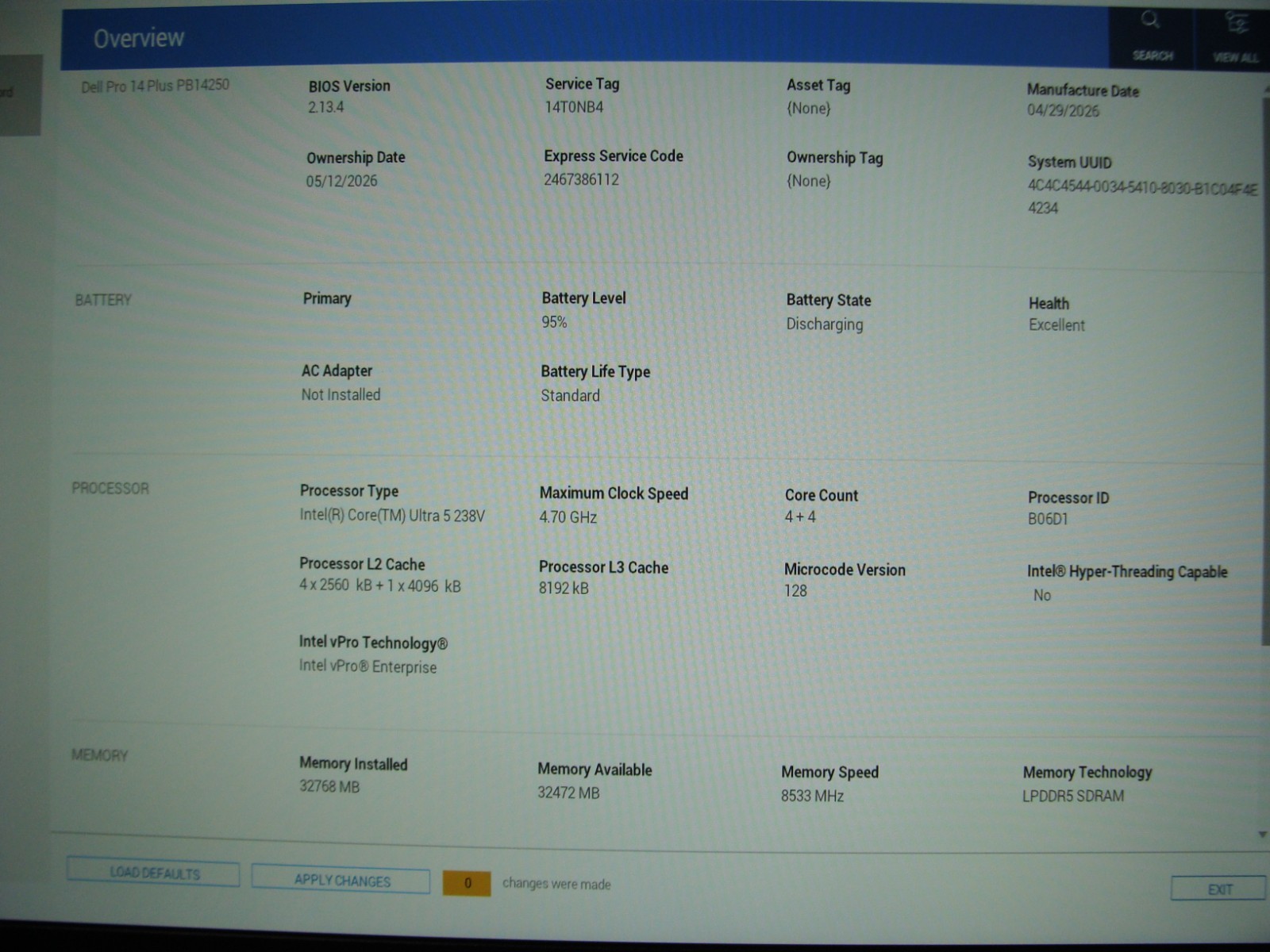The width and height of the screenshot is (1270, 952).
Task: Select Processor ID value B06D1
Action: pos(1048,519)
